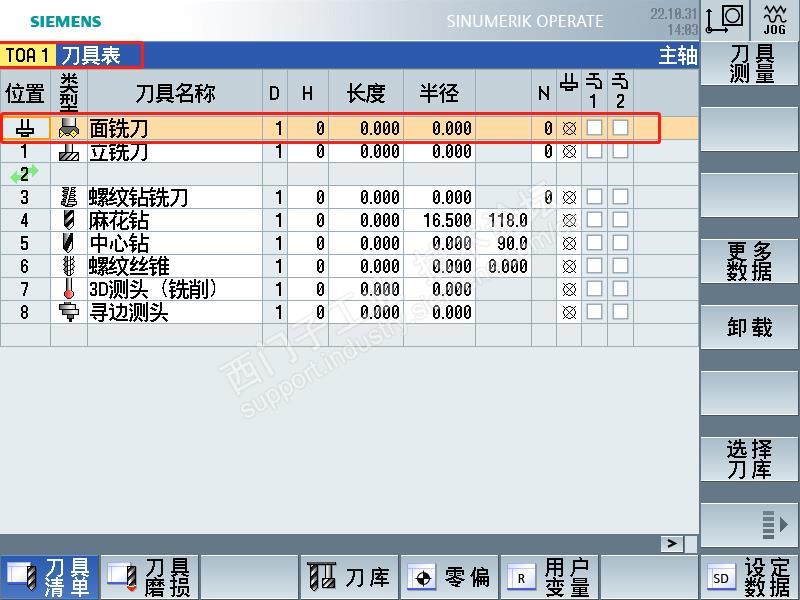Click the spindle position icon in first row

coord(25,128)
